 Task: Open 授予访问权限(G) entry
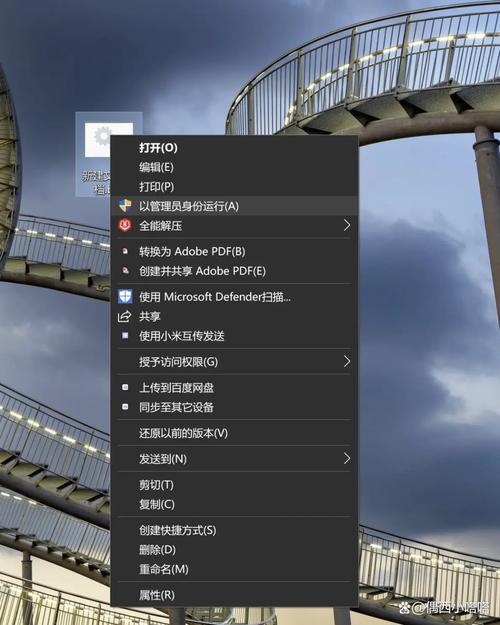click(x=234, y=362)
